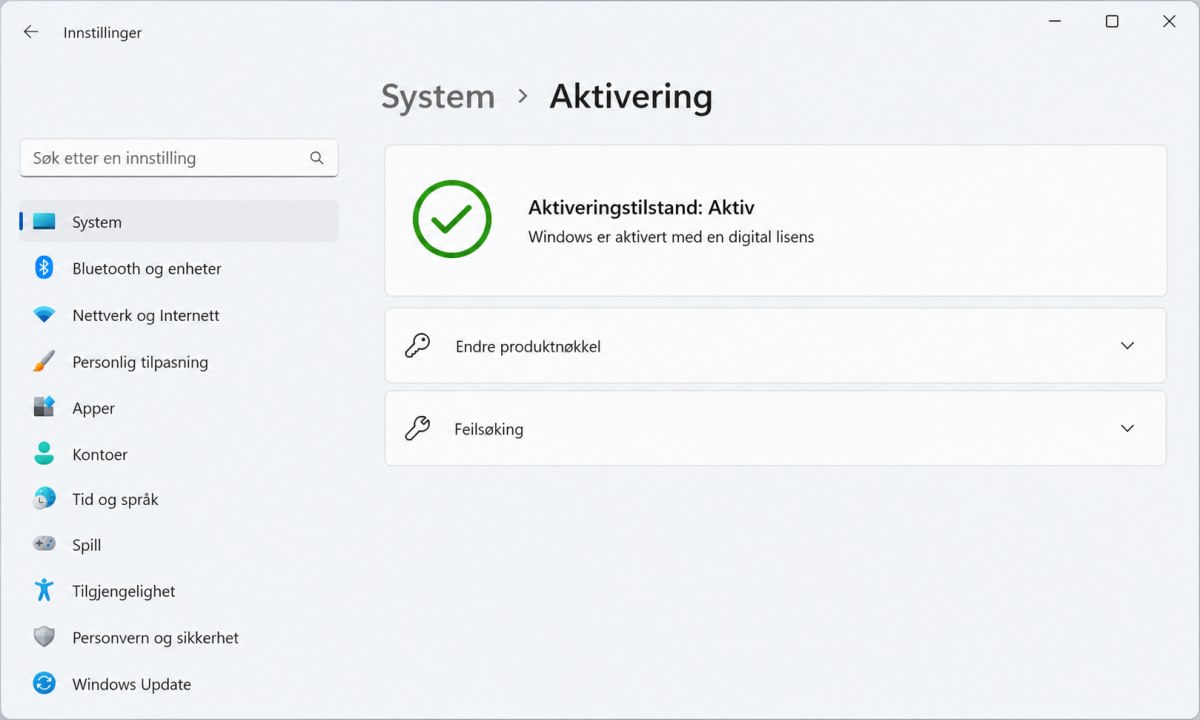The width and height of the screenshot is (1200, 720).
Task: Minimize the Innstillinger window
Action: (x=1054, y=21)
